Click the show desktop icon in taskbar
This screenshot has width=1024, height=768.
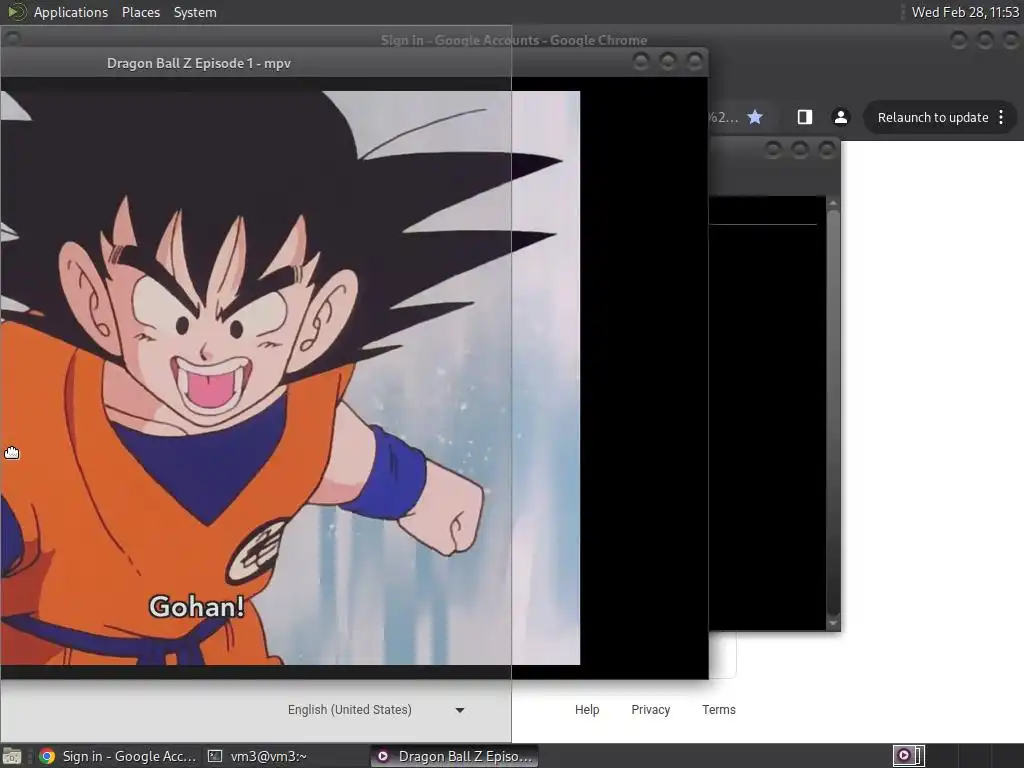click(x=12, y=756)
